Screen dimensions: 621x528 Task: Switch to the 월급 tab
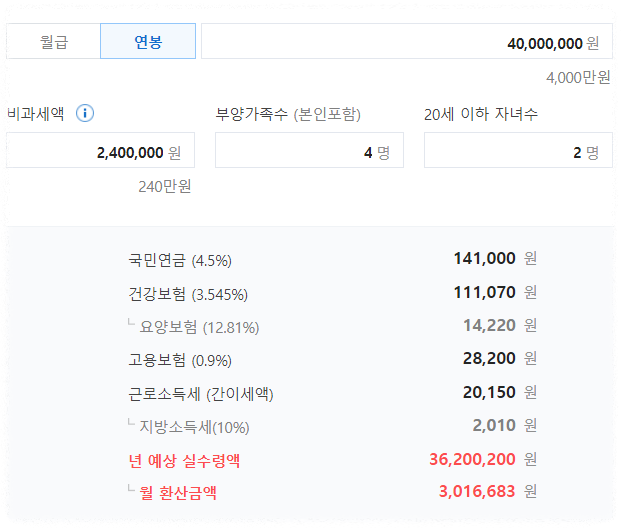(x=53, y=41)
